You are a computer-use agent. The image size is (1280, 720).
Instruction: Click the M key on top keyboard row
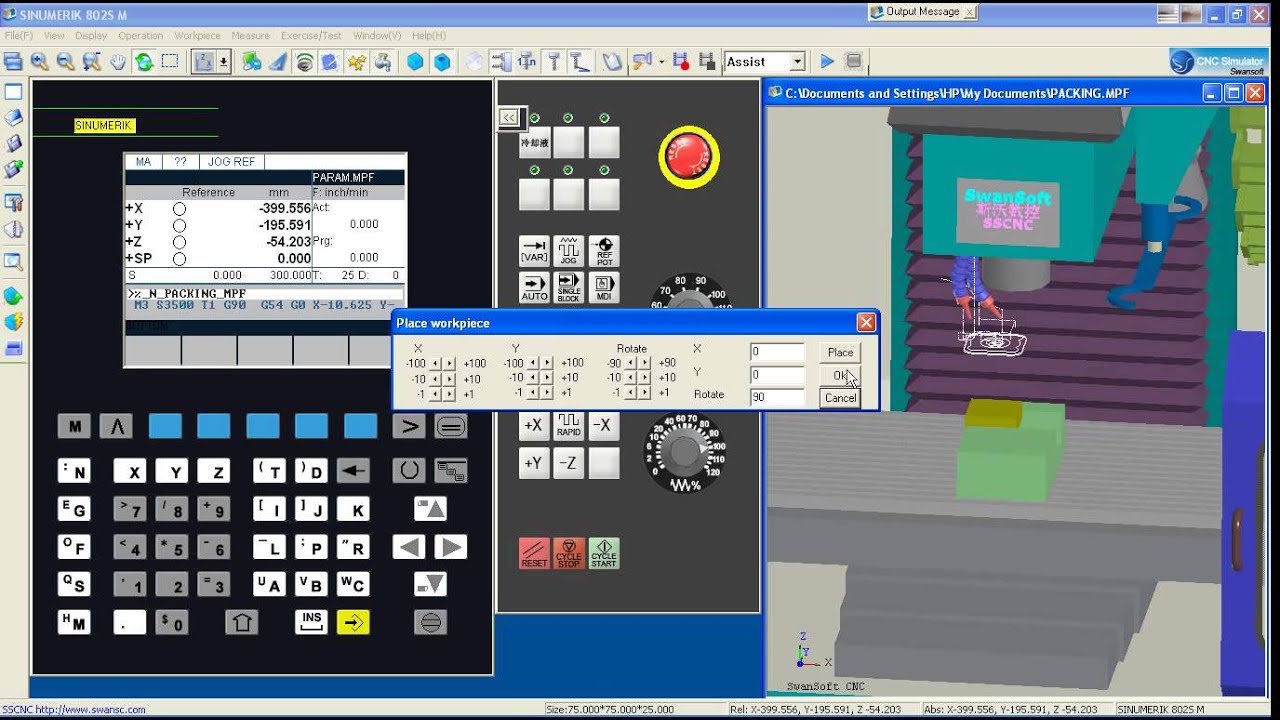point(74,427)
